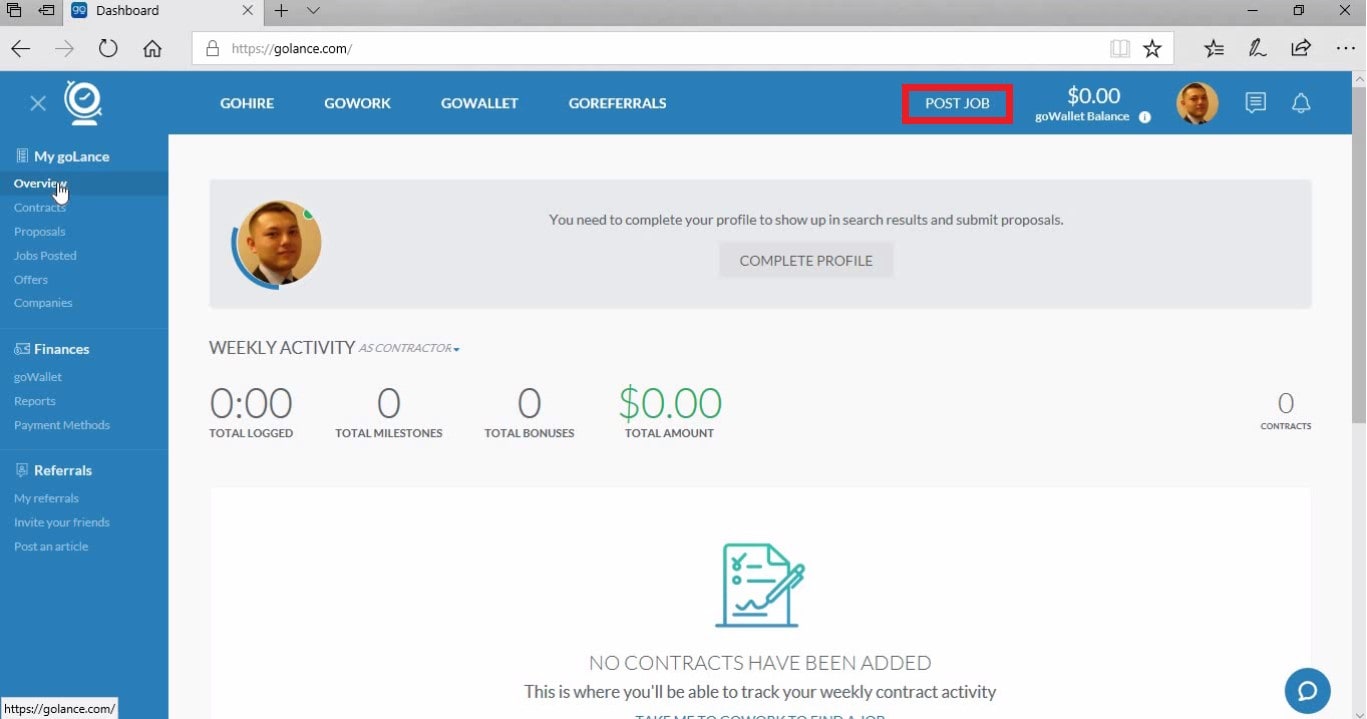Open the GOHIRE menu
Viewport: 1367px width, 719px height.
pyautogui.click(x=247, y=103)
